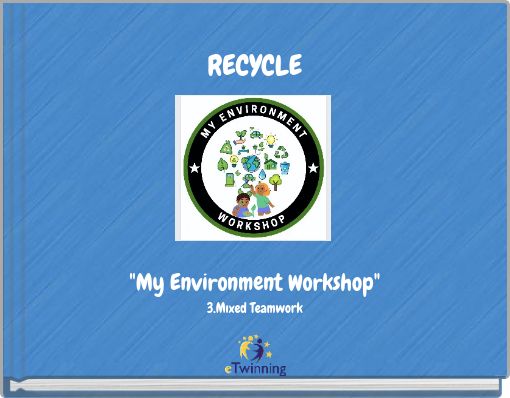Click the "My Environment Workshop" subtitle text

point(255,283)
